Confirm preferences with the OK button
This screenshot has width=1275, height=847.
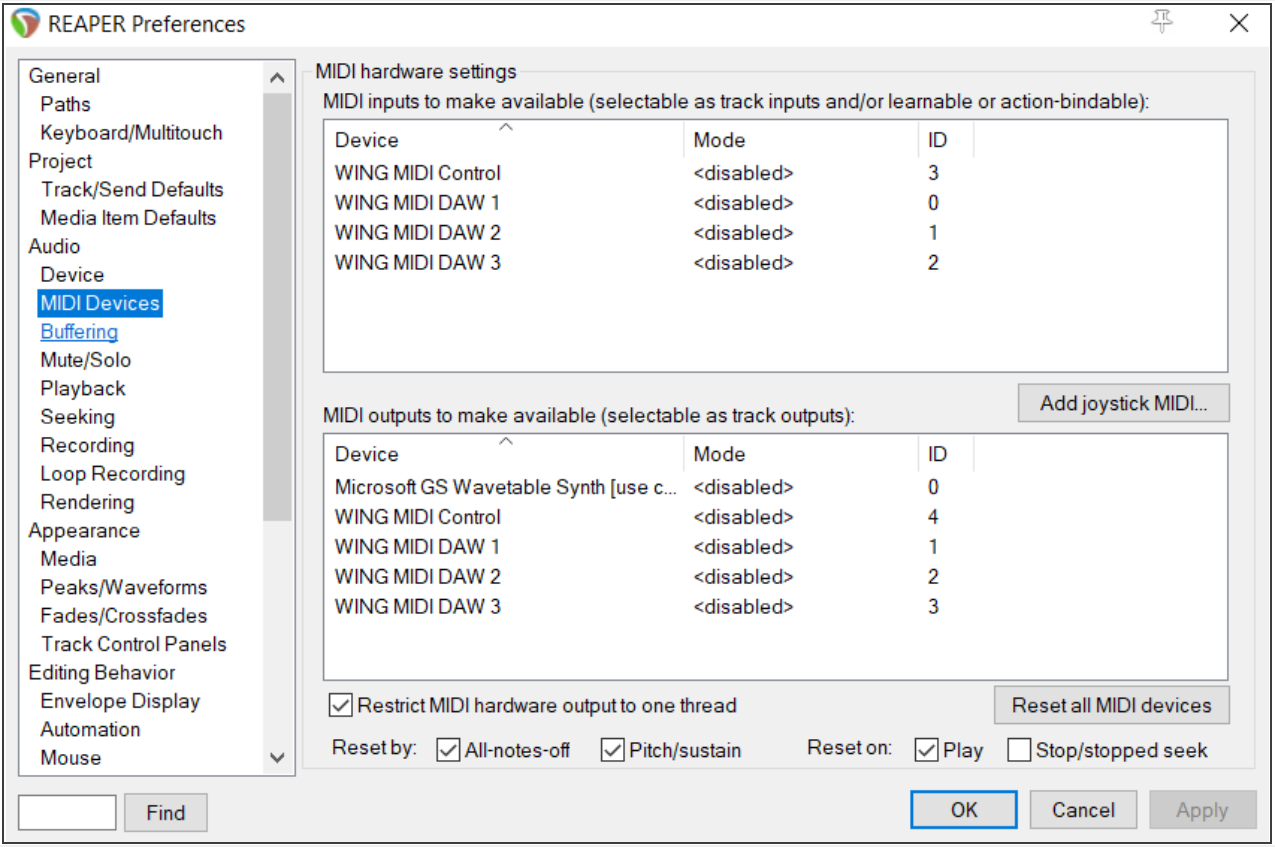pos(964,810)
